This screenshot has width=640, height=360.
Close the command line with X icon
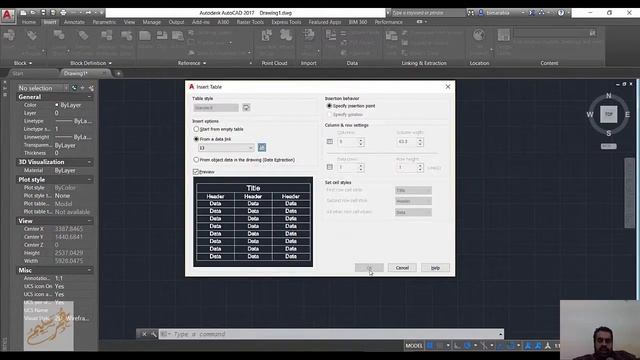tap(144, 334)
